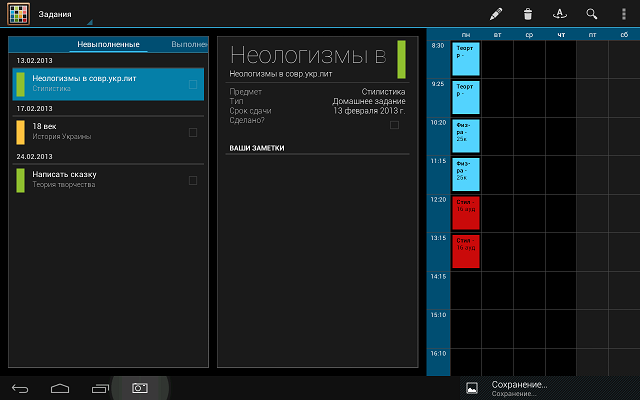Open the 13:15 red Monday lesson block
Screen dimensions: 640x400
tap(466, 251)
